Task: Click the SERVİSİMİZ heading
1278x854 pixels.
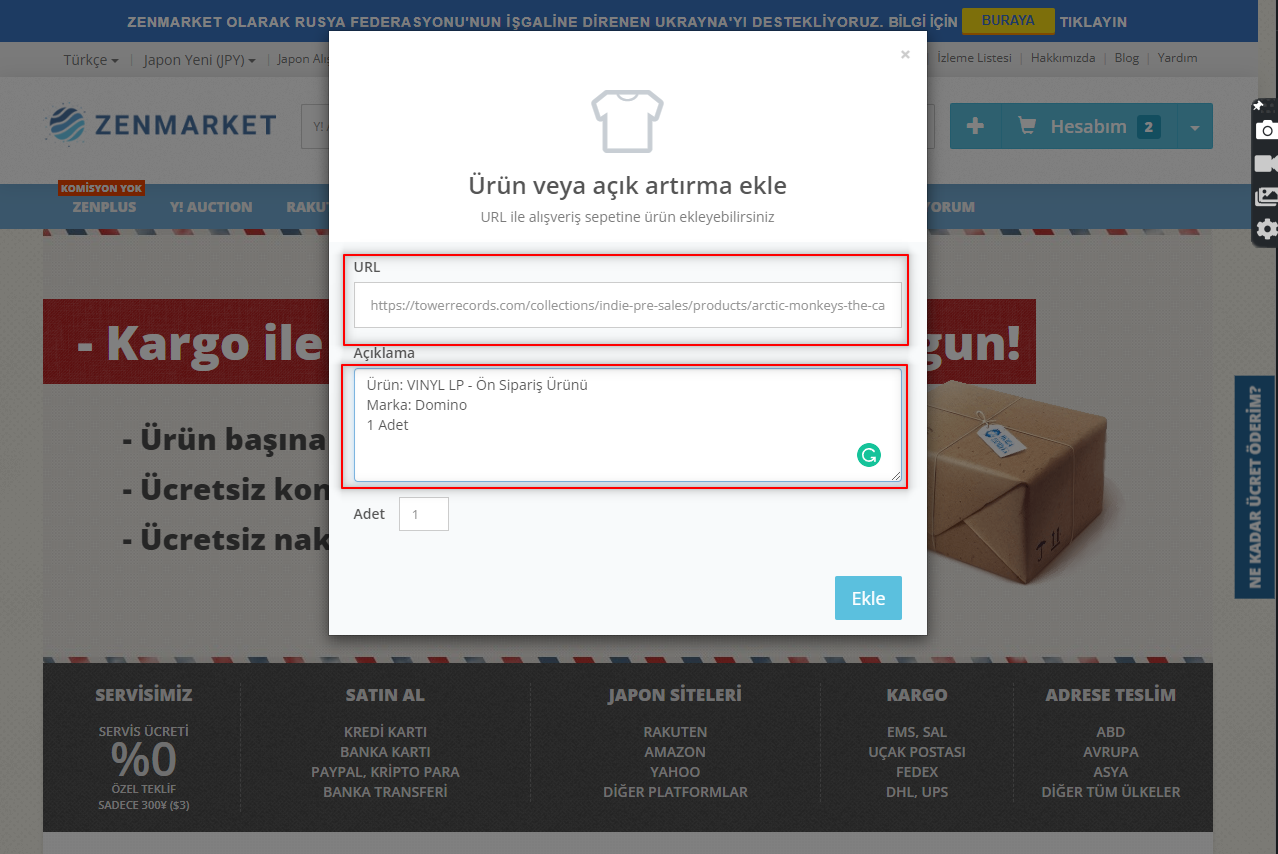Action: (143, 694)
